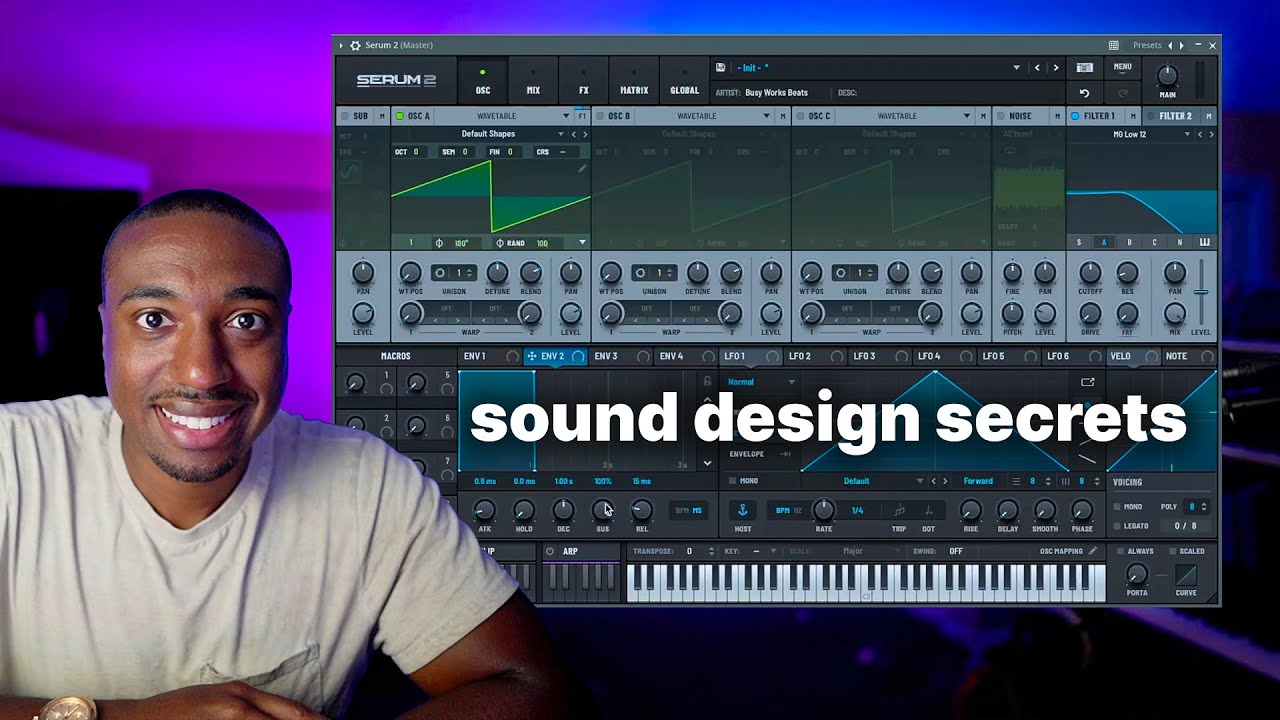Tick the SCALED portamento checkbox
The image size is (1280, 720).
point(1171,551)
